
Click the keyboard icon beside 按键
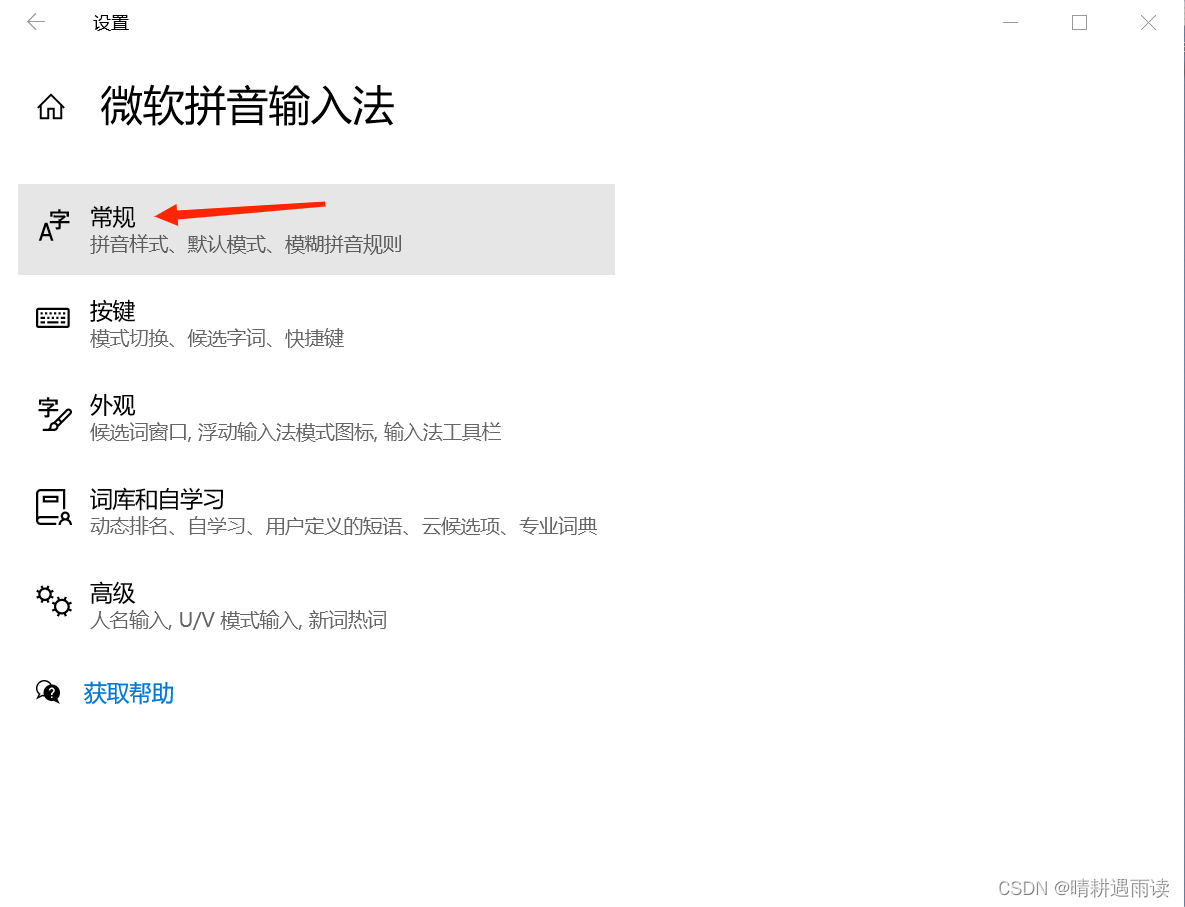53,317
